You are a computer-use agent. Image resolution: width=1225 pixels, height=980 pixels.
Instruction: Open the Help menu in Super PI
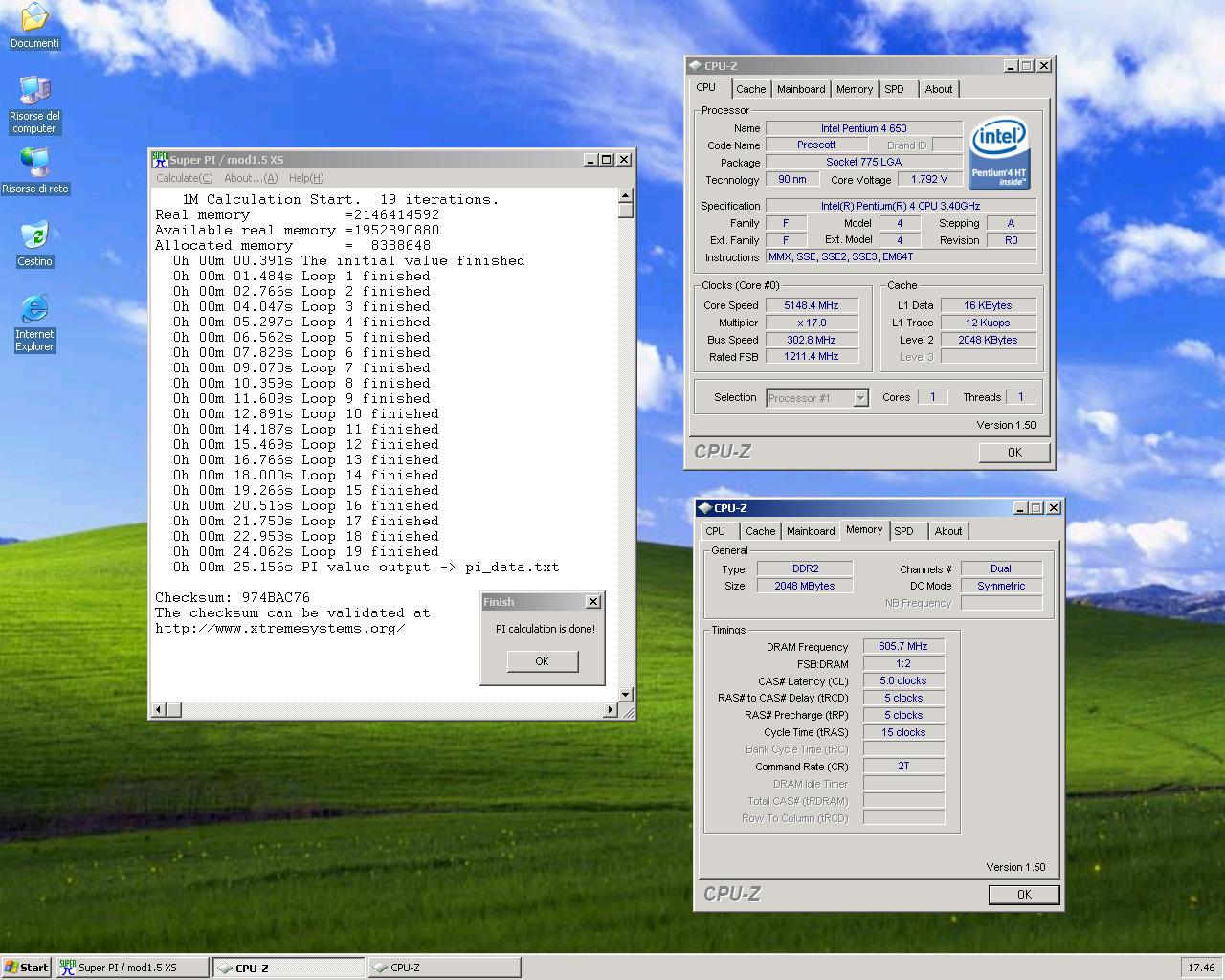[306, 178]
